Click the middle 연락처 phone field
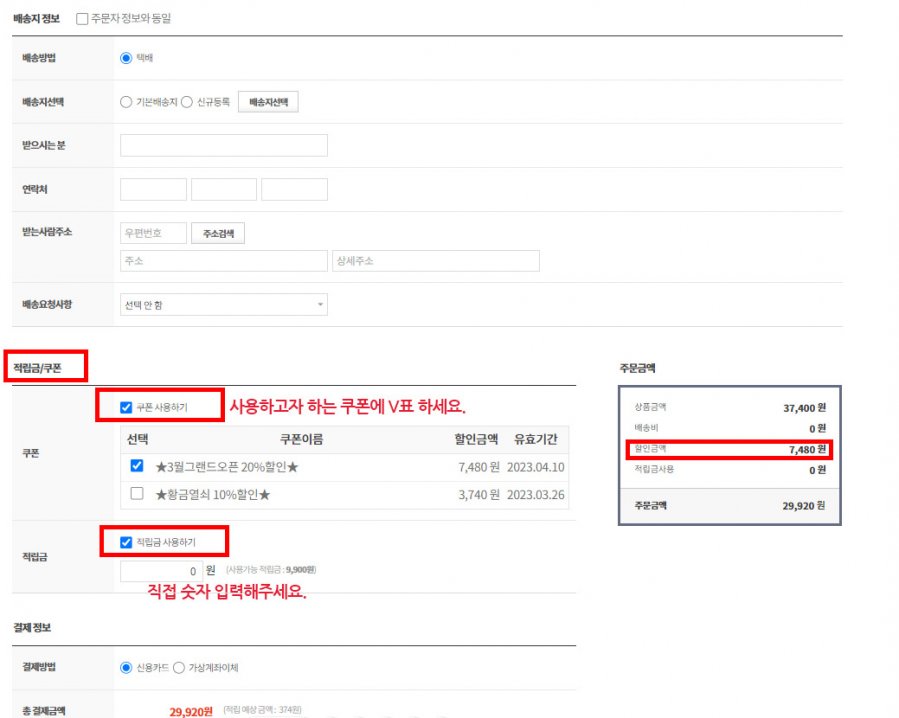 point(224,189)
